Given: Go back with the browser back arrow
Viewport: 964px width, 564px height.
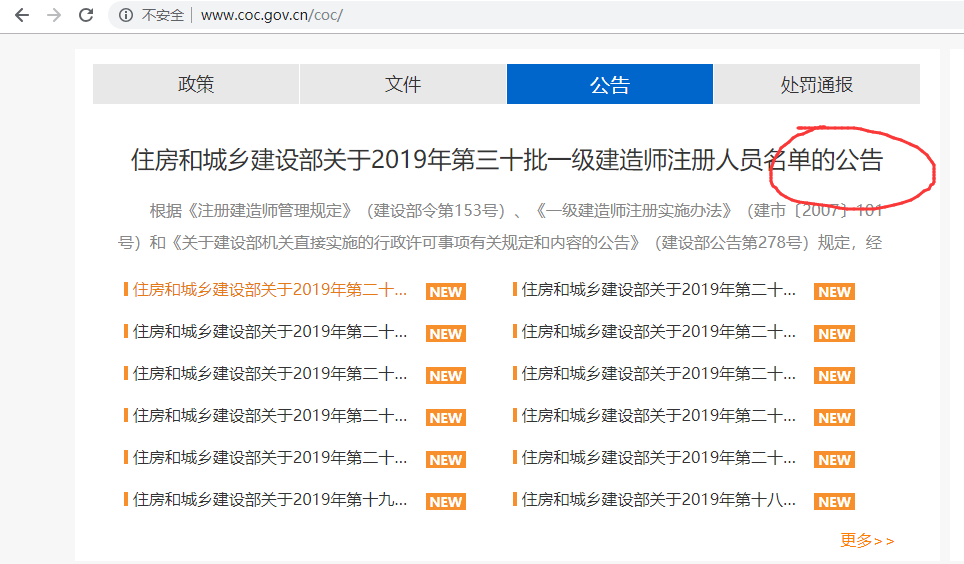Looking at the screenshot, I should point(22,15).
